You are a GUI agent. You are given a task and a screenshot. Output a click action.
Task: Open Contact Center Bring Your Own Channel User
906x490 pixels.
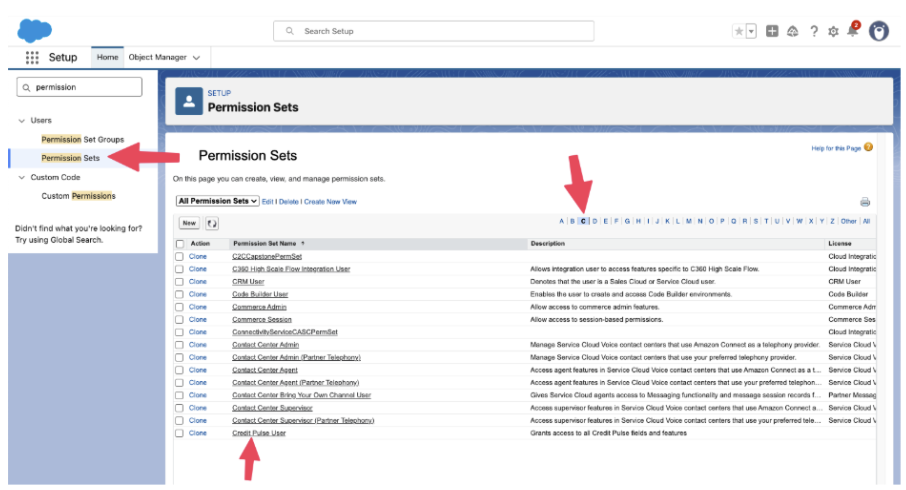click(x=302, y=395)
